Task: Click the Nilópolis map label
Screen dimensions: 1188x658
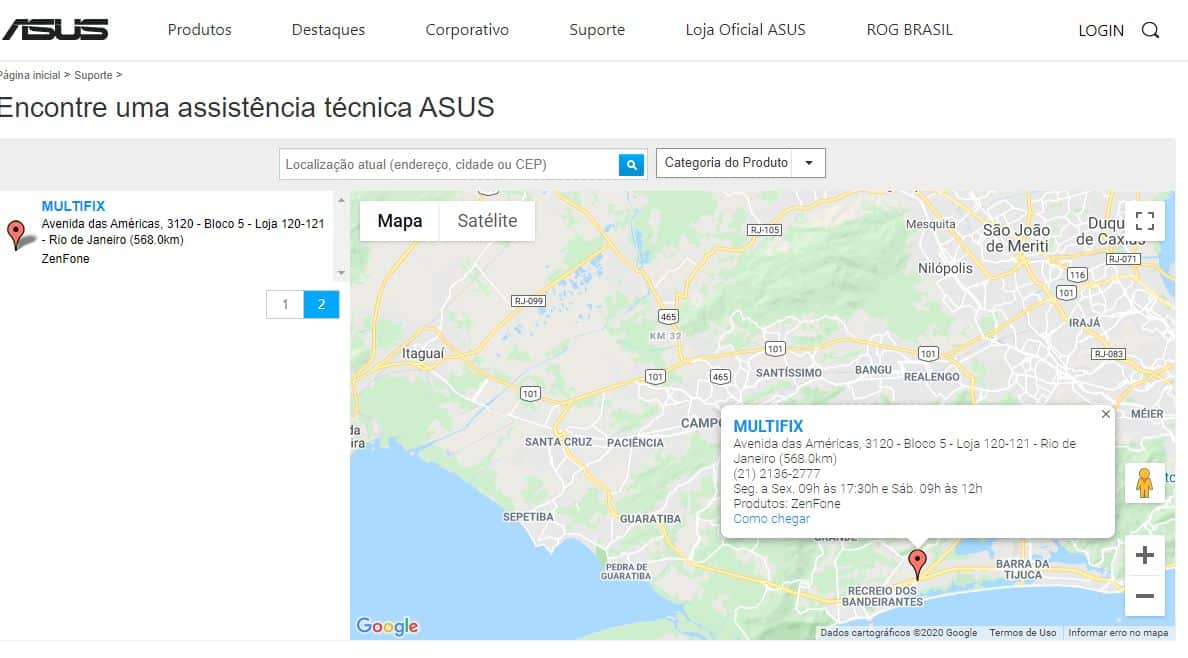Action: (x=945, y=268)
